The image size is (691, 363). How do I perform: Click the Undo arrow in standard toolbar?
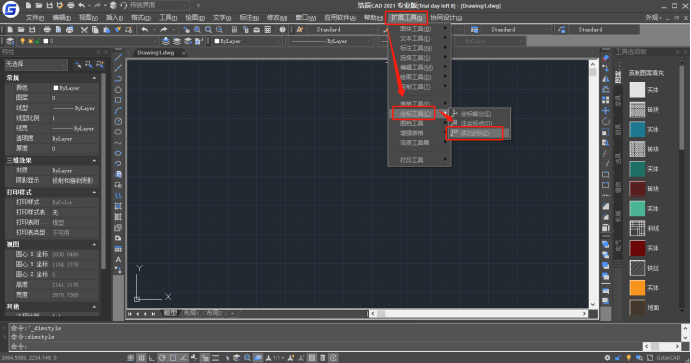[x=145, y=30]
